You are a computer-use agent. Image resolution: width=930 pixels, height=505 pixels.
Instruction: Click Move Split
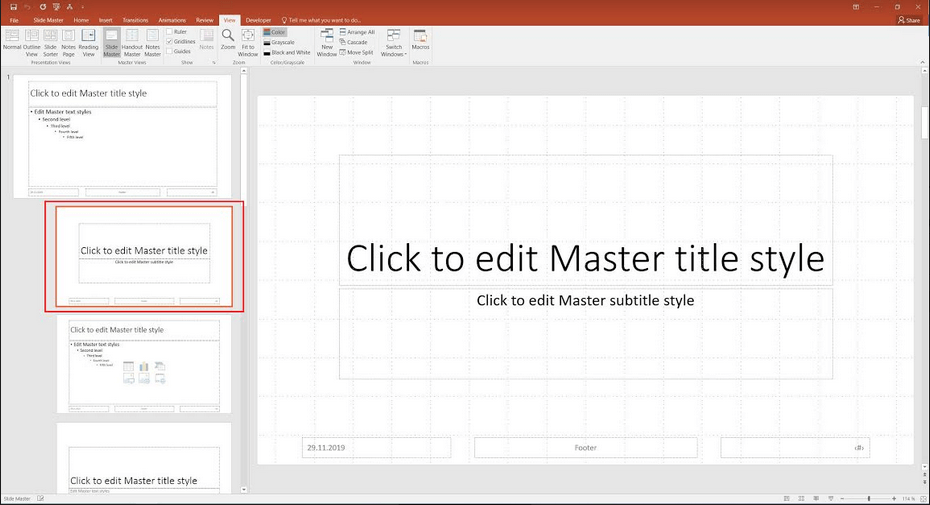point(356,52)
